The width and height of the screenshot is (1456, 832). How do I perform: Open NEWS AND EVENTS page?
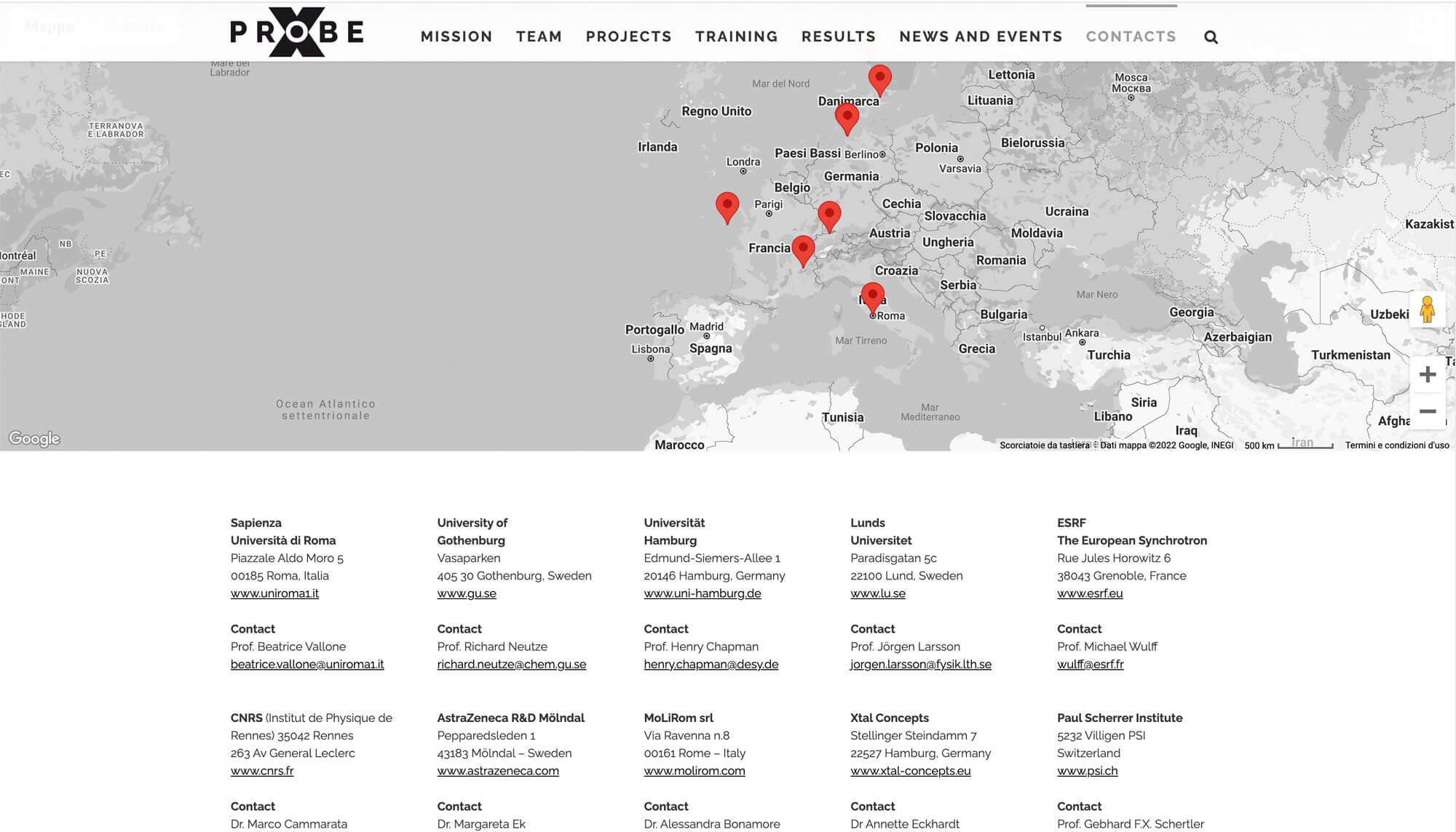point(981,36)
